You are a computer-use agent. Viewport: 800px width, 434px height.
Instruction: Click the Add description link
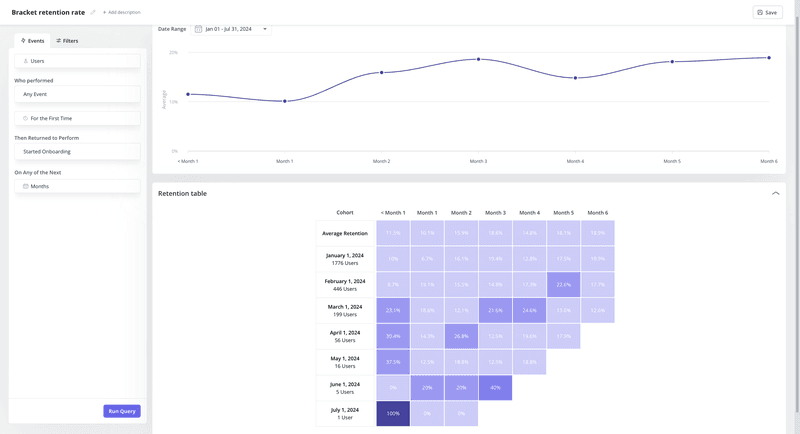point(121,12)
